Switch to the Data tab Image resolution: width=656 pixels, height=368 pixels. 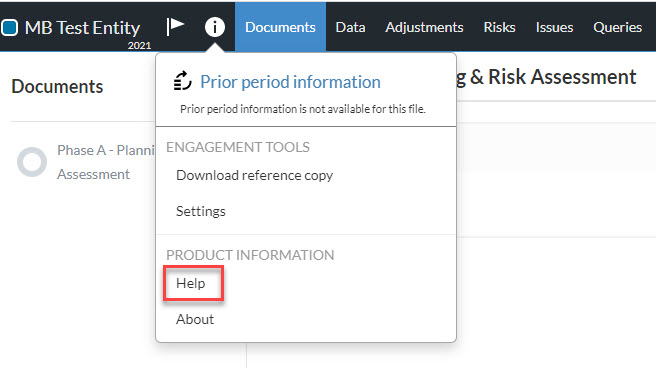tap(350, 27)
